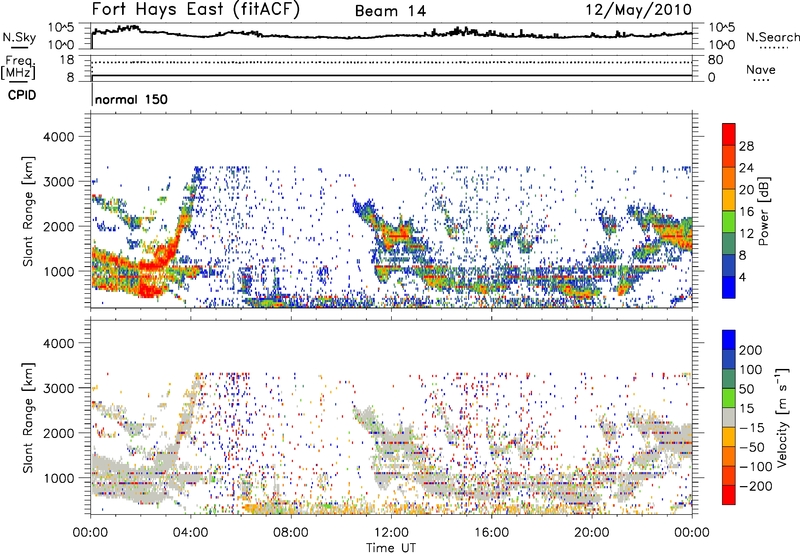This screenshot has height=554, width=800.
Task: Click the Nave axis value 80
Action: click(x=715, y=60)
